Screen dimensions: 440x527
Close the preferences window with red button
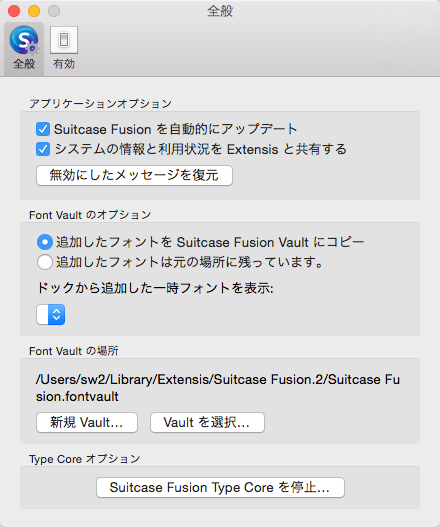click(14, 11)
